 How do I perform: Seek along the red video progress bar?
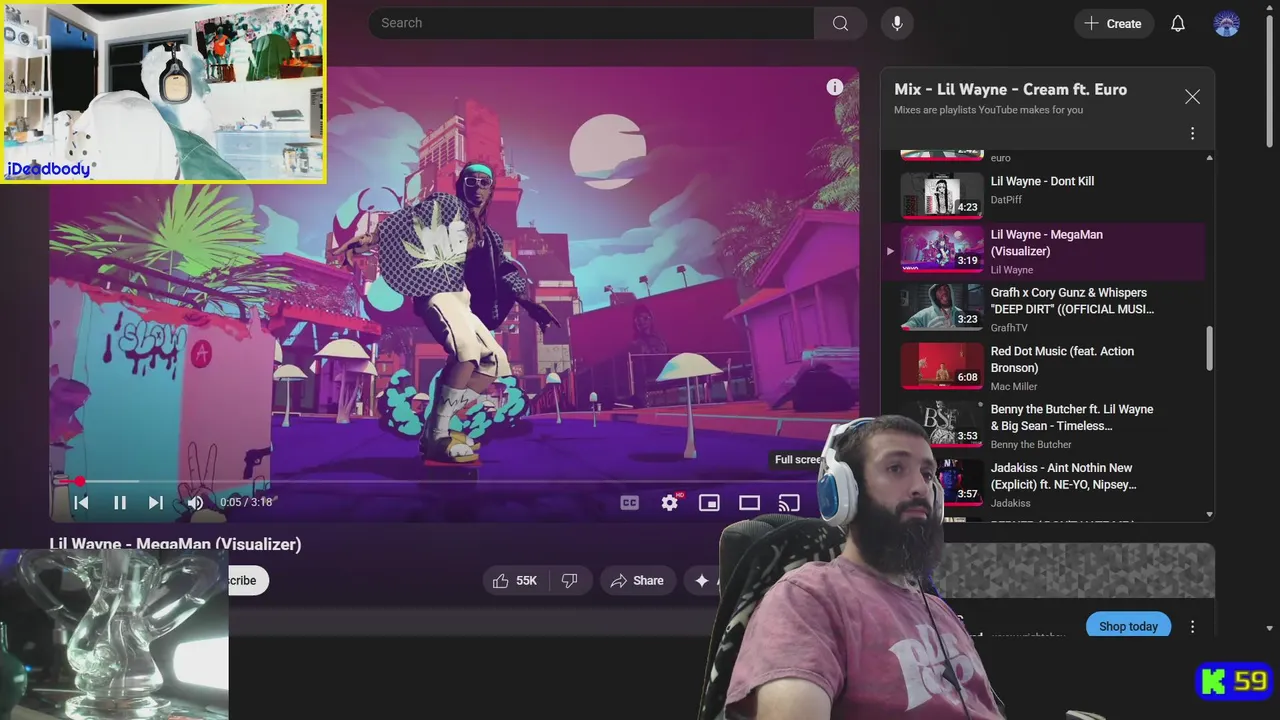455,481
